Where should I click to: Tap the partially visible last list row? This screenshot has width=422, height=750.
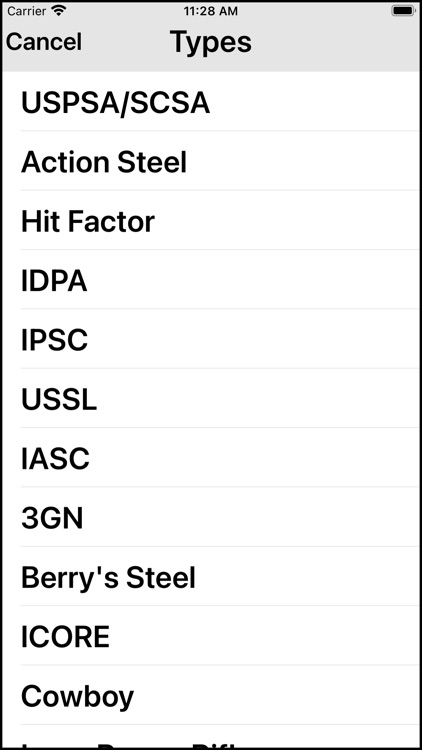tap(211, 736)
